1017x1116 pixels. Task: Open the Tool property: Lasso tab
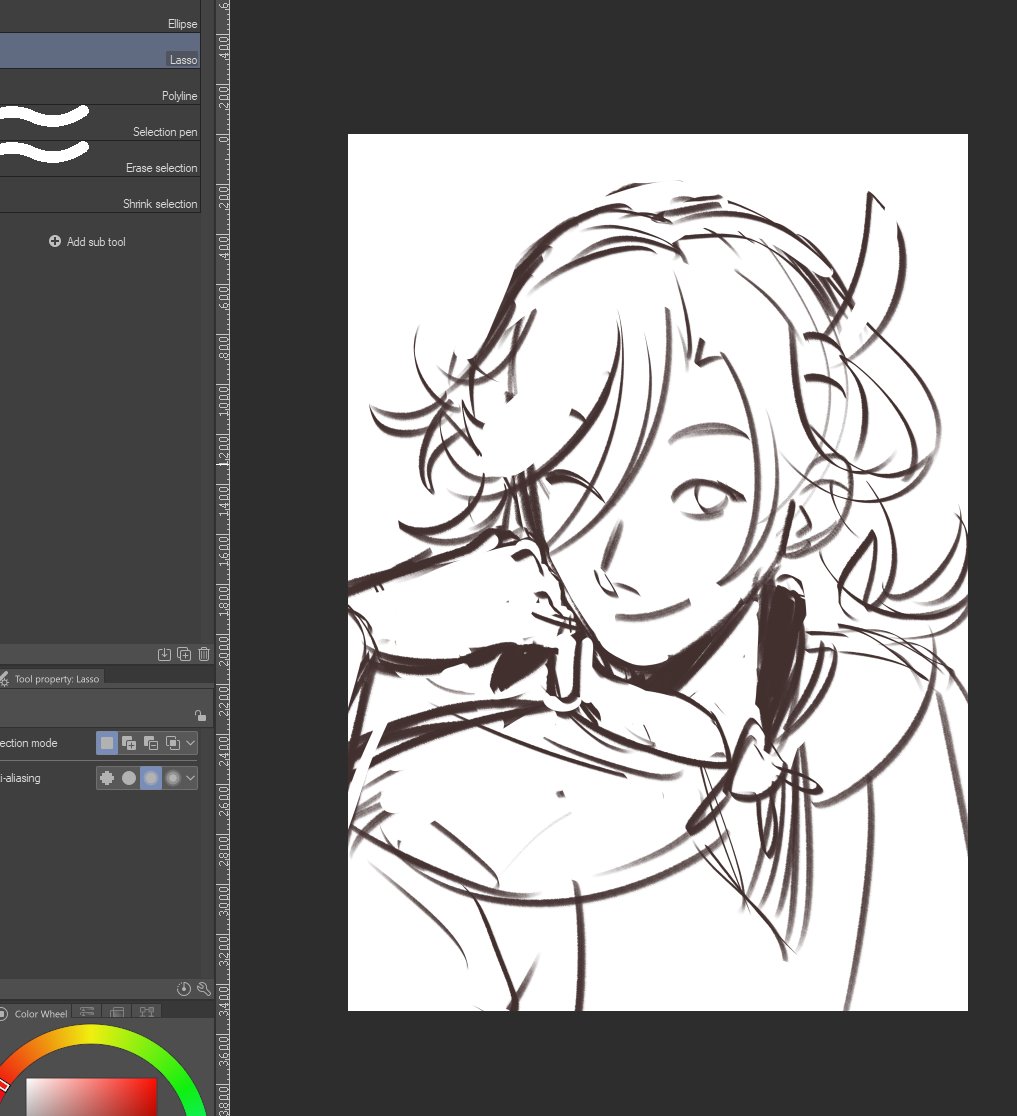[51, 679]
